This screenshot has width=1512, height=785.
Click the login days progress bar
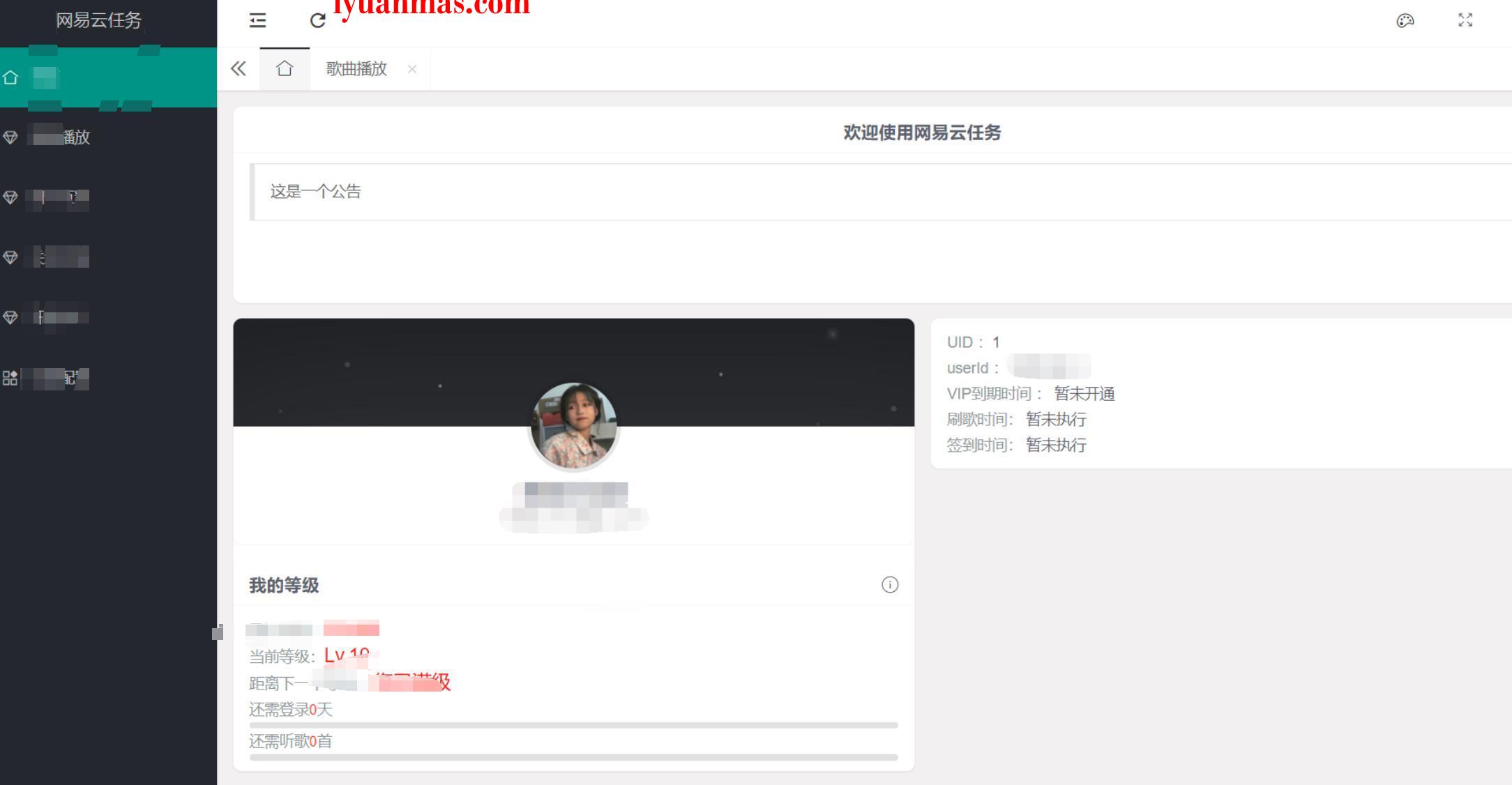573,725
